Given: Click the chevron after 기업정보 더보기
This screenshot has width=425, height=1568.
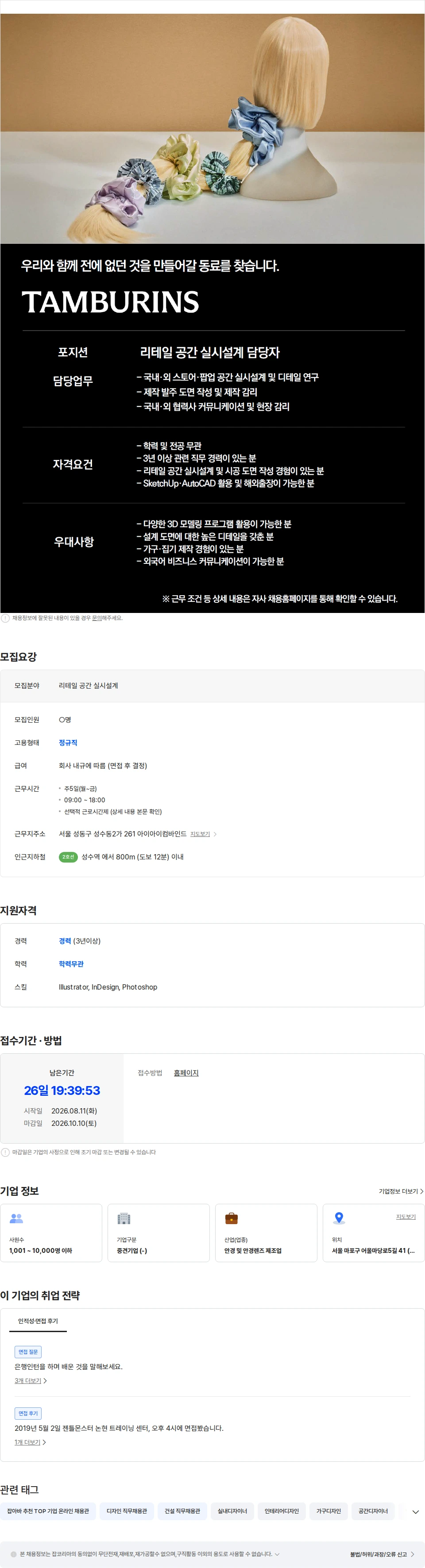Looking at the screenshot, I should click(x=421, y=1191).
